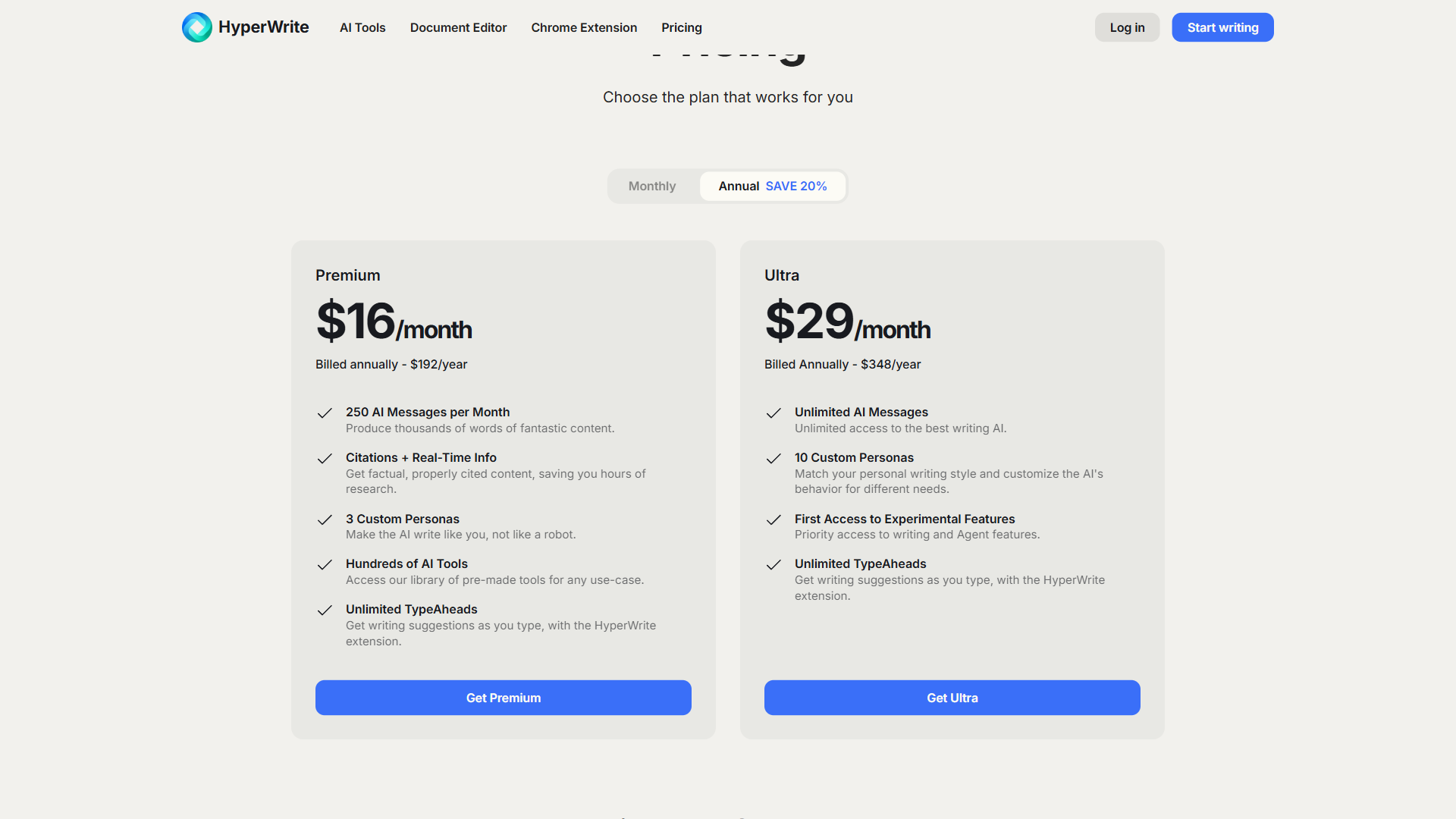Click the Get Ultra button
The image size is (1456, 819).
pos(952,698)
